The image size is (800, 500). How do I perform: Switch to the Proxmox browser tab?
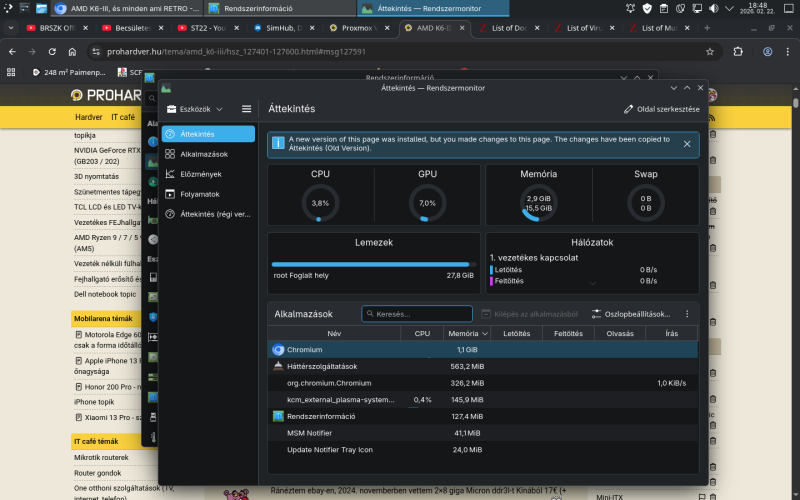click(357, 28)
